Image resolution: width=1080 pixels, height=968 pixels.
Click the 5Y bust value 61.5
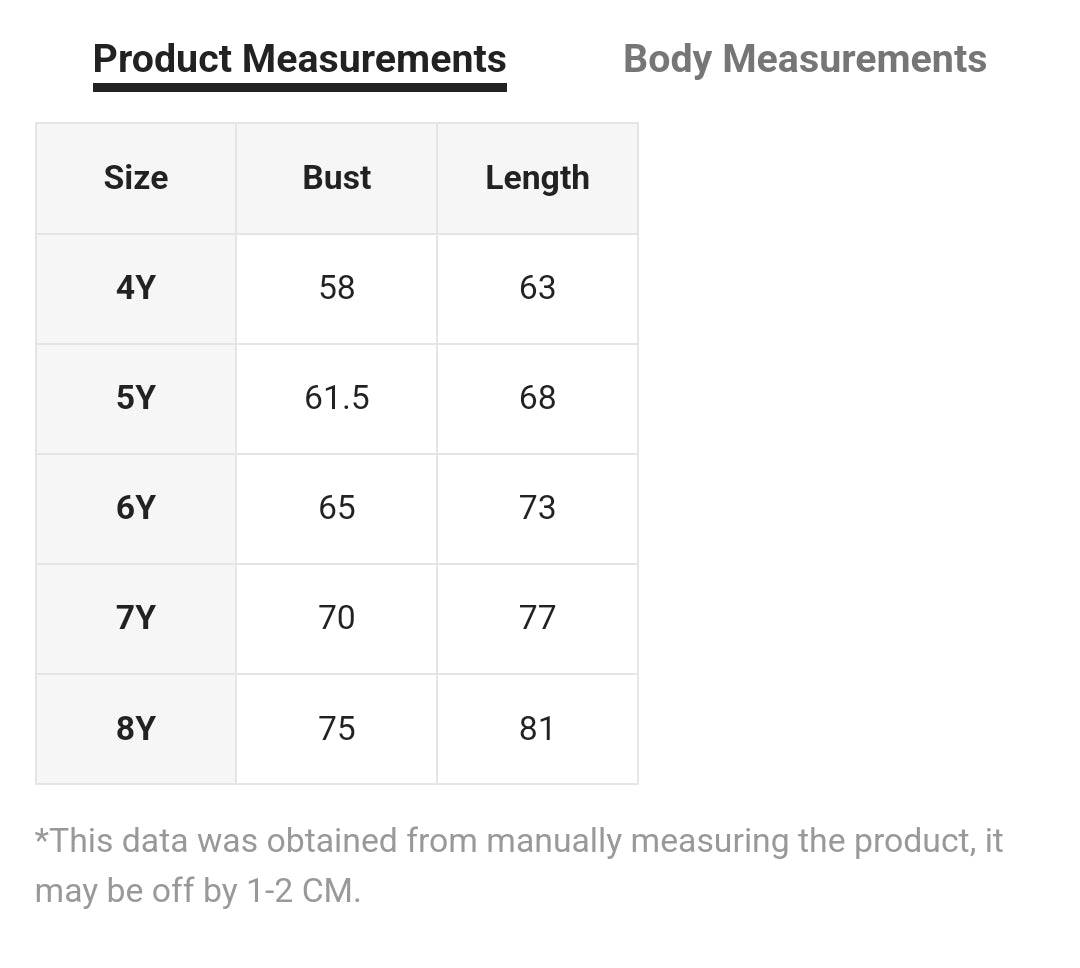pos(337,398)
